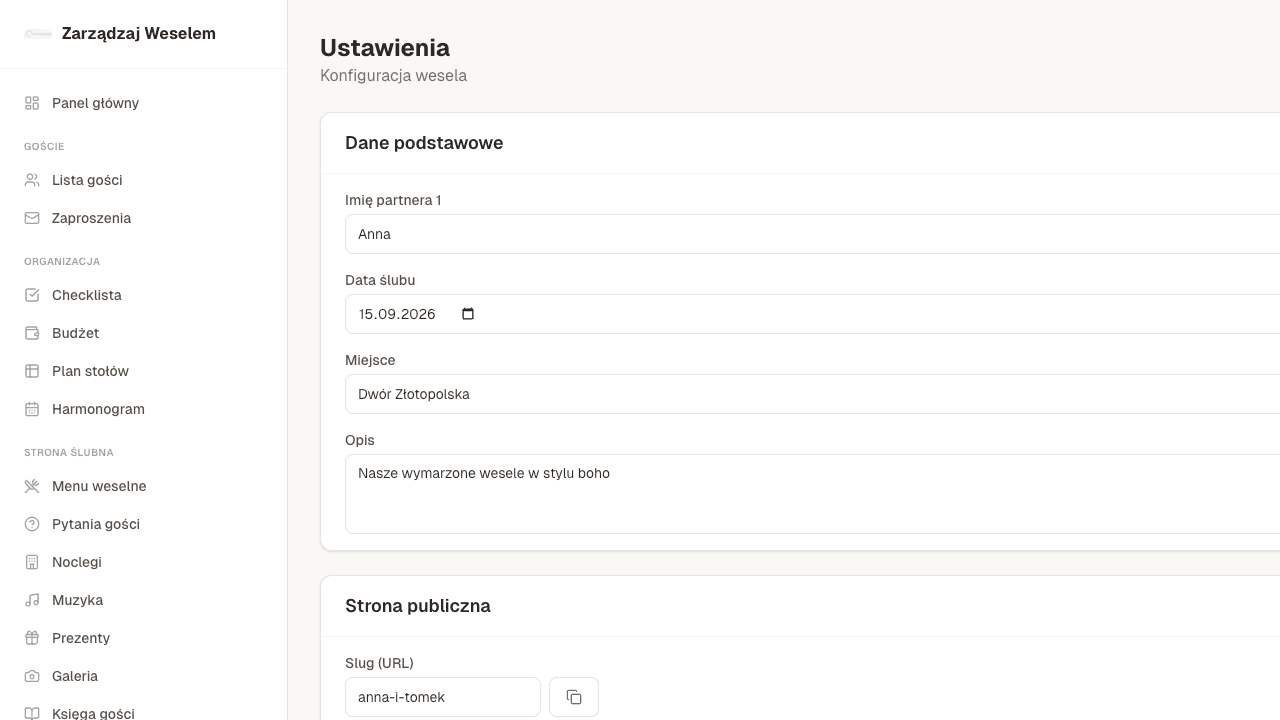Click the Muzyka music note icon
The image size is (1280, 720).
pyautogui.click(x=31, y=600)
